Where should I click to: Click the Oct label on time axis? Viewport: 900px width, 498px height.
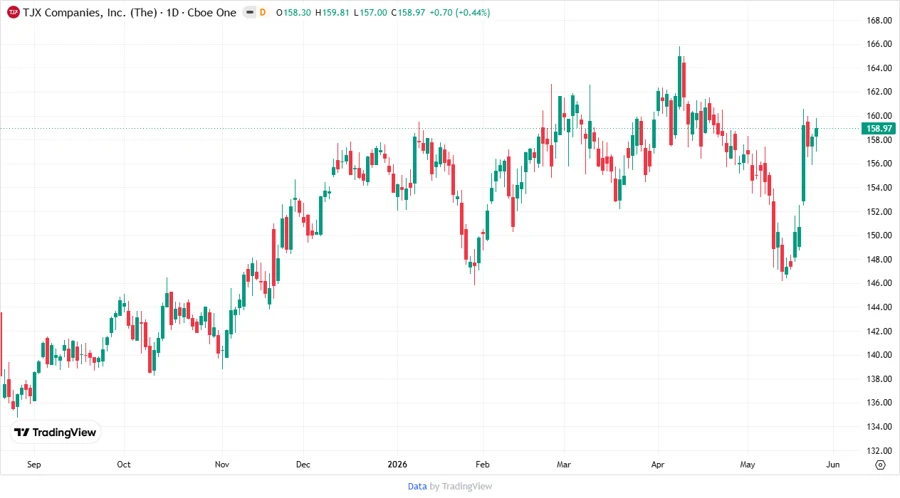click(x=123, y=464)
